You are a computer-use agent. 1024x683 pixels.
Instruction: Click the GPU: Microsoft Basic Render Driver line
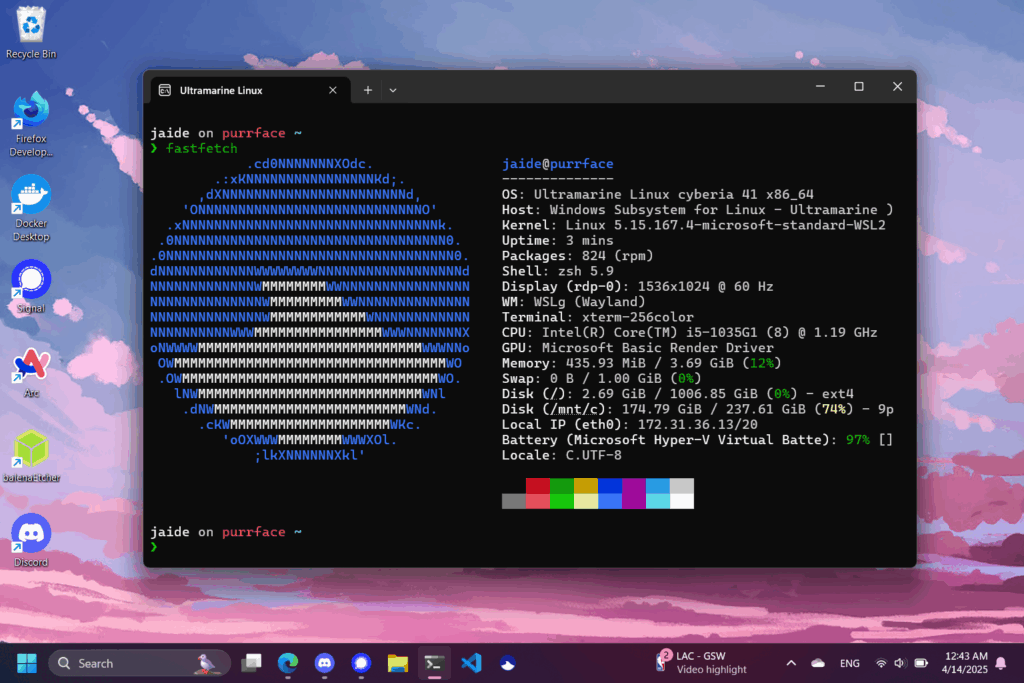click(637, 348)
